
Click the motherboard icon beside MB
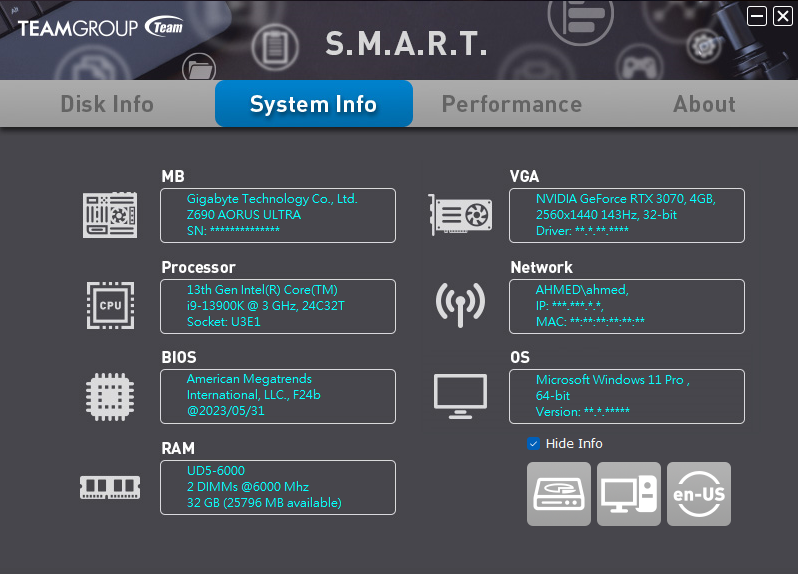[x=109, y=215]
